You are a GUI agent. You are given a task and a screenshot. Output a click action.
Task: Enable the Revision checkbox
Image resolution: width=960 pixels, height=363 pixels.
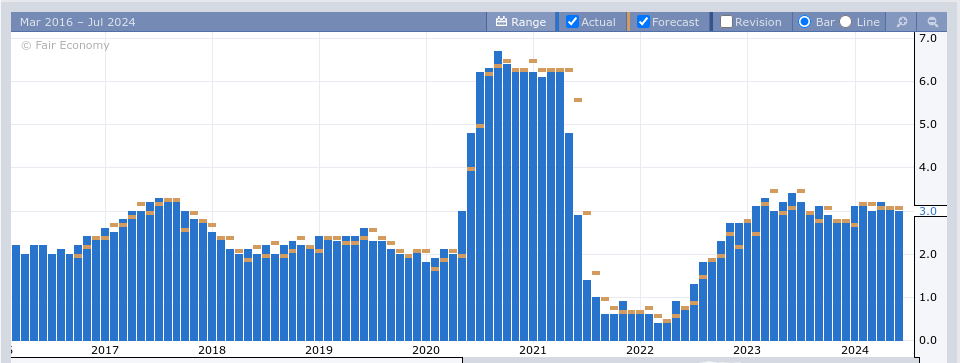726,22
